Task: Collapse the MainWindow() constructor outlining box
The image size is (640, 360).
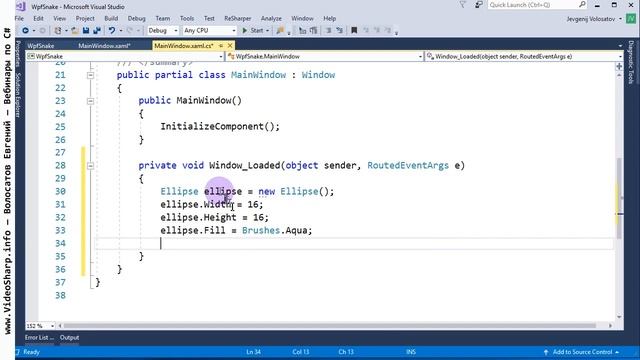Action: point(91,101)
